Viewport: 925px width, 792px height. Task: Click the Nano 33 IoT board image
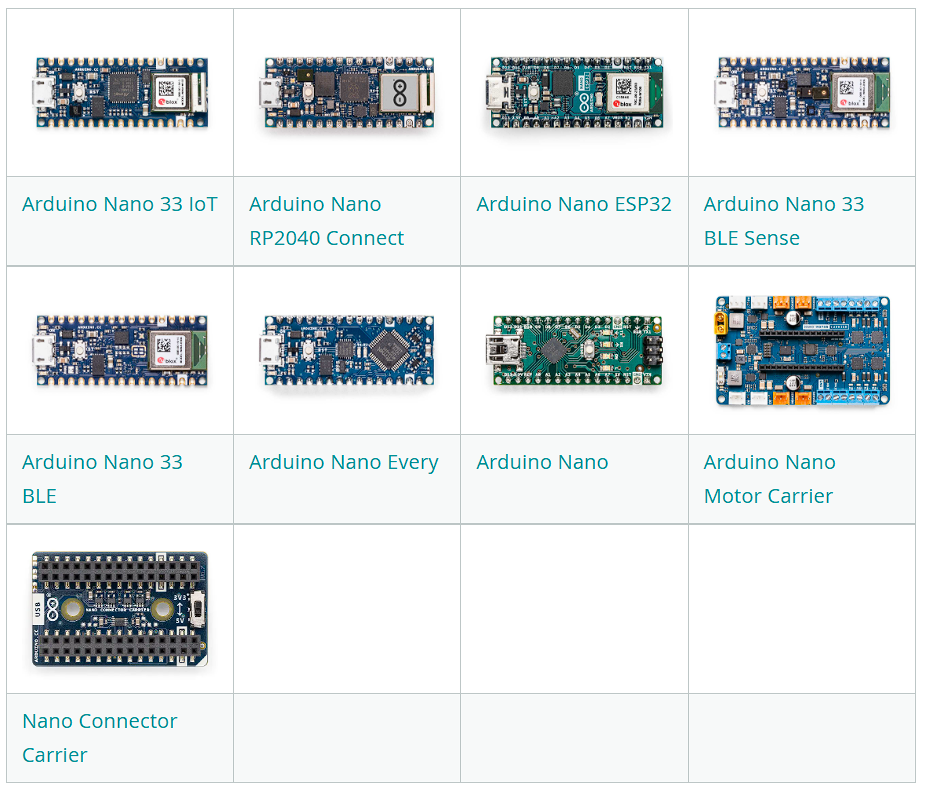(x=120, y=93)
